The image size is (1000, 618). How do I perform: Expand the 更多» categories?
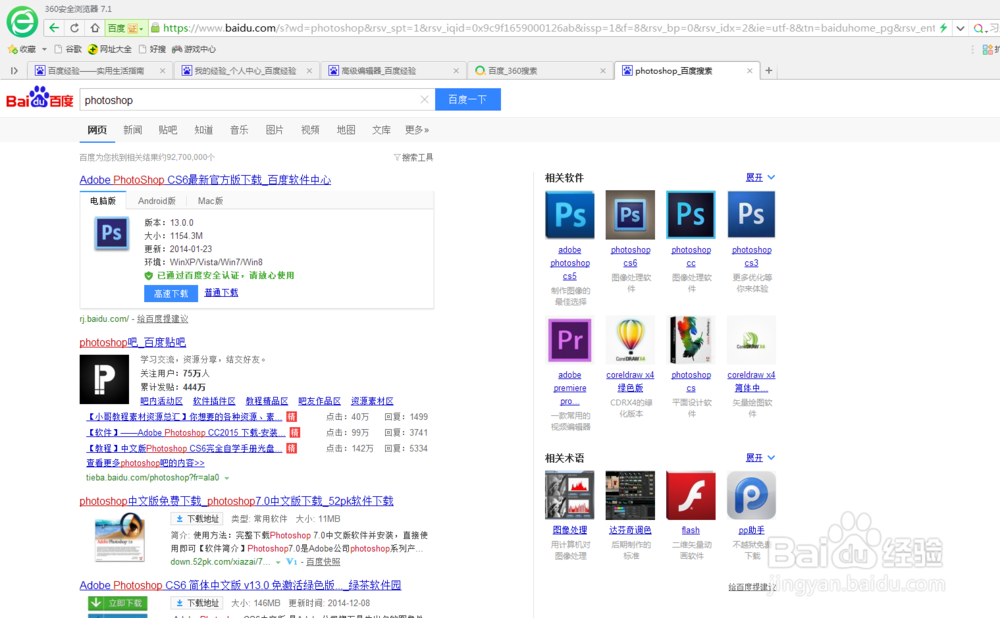(x=417, y=130)
